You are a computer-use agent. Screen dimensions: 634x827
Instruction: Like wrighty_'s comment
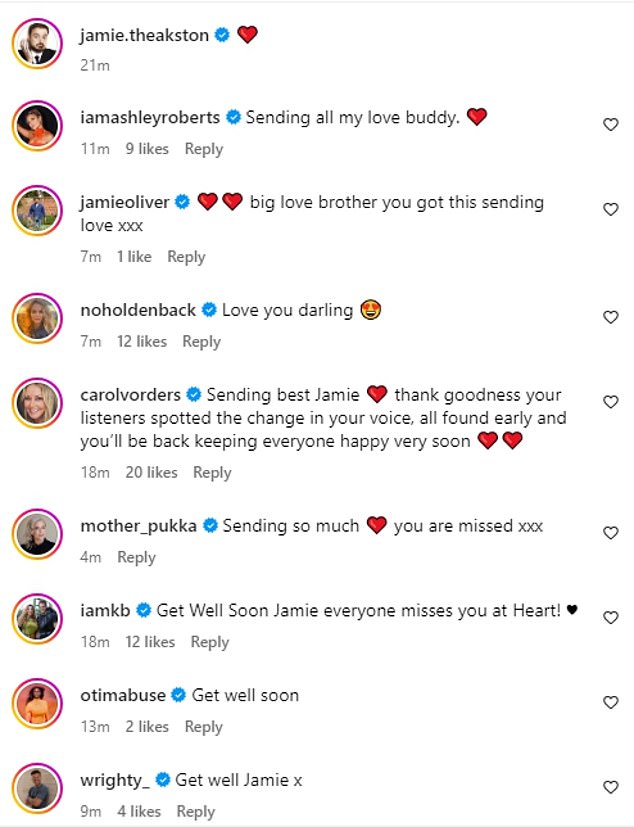(610, 788)
